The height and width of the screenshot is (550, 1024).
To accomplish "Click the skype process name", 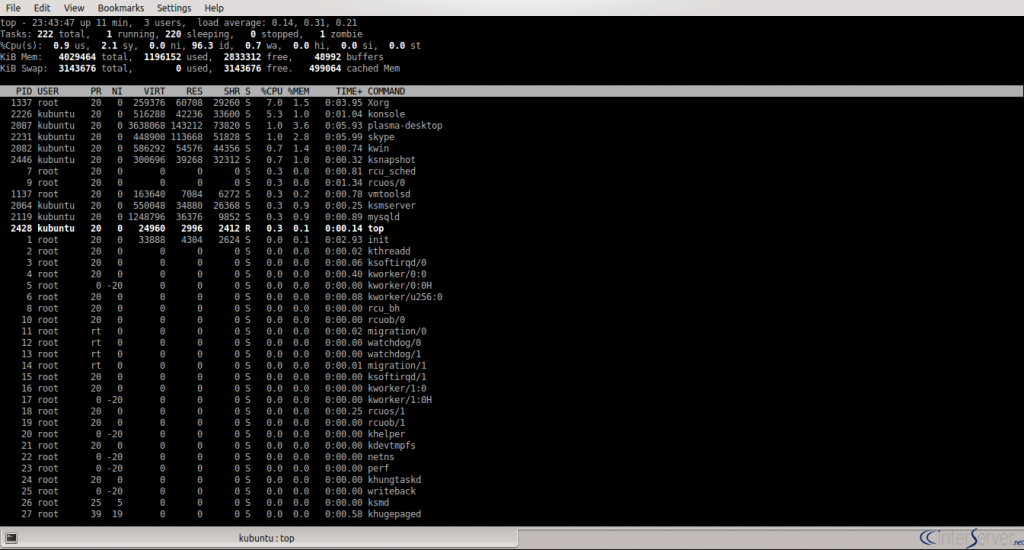I will pos(381,137).
